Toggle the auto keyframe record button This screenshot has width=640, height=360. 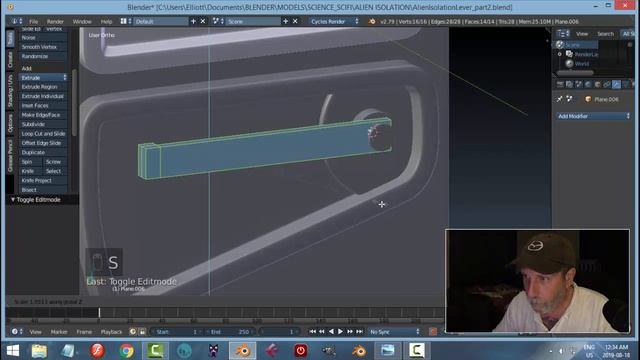click(433, 331)
